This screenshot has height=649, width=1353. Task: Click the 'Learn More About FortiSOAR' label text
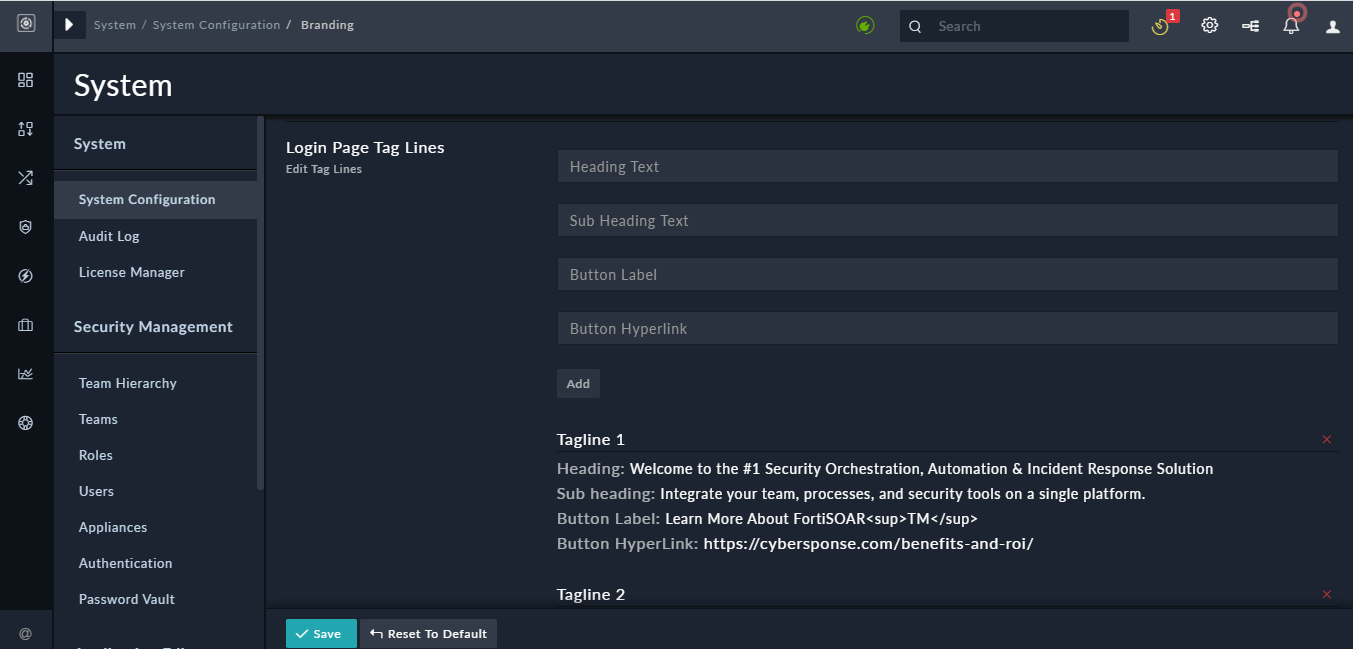821,519
